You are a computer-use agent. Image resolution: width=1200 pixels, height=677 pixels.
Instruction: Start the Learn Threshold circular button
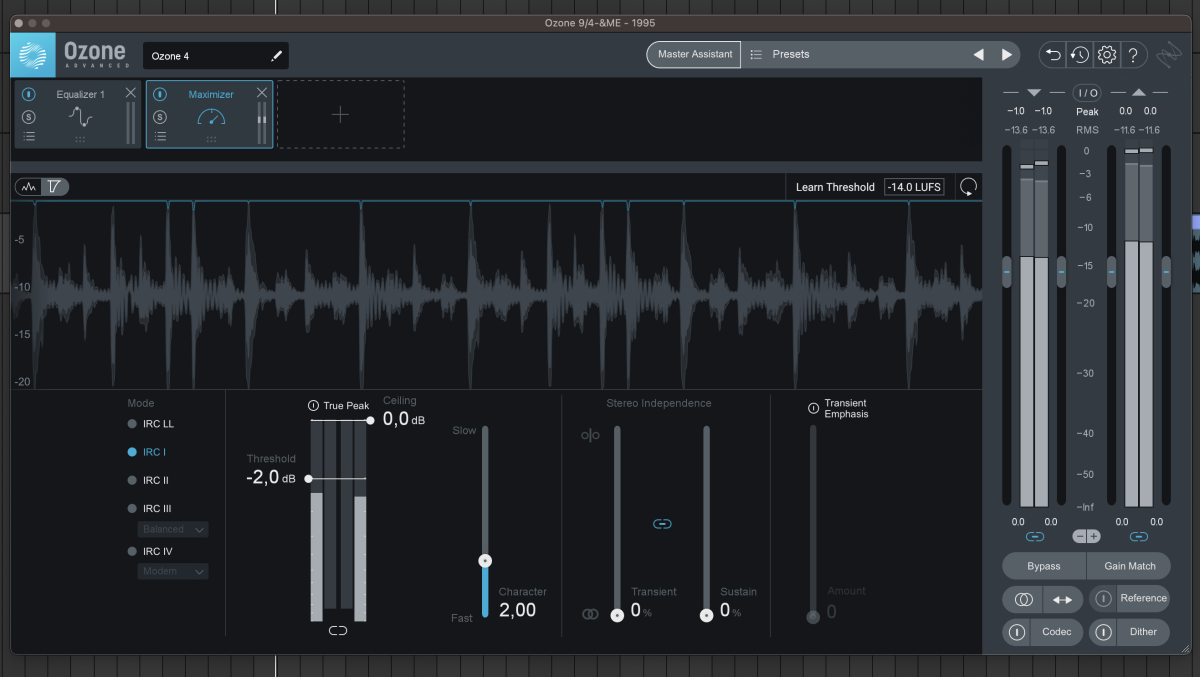(967, 187)
